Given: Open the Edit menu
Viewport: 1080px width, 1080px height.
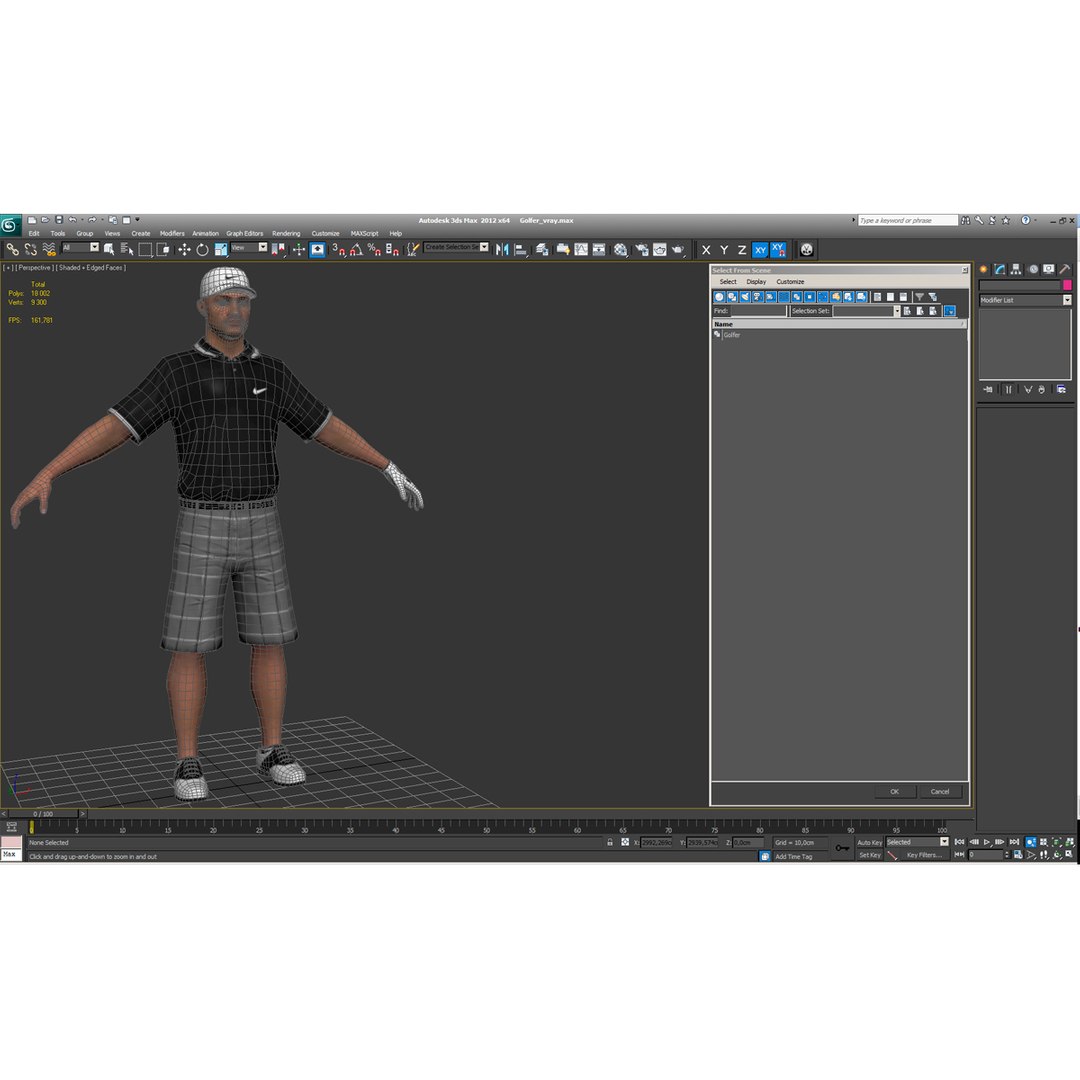Looking at the screenshot, I should (x=34, y=233).
